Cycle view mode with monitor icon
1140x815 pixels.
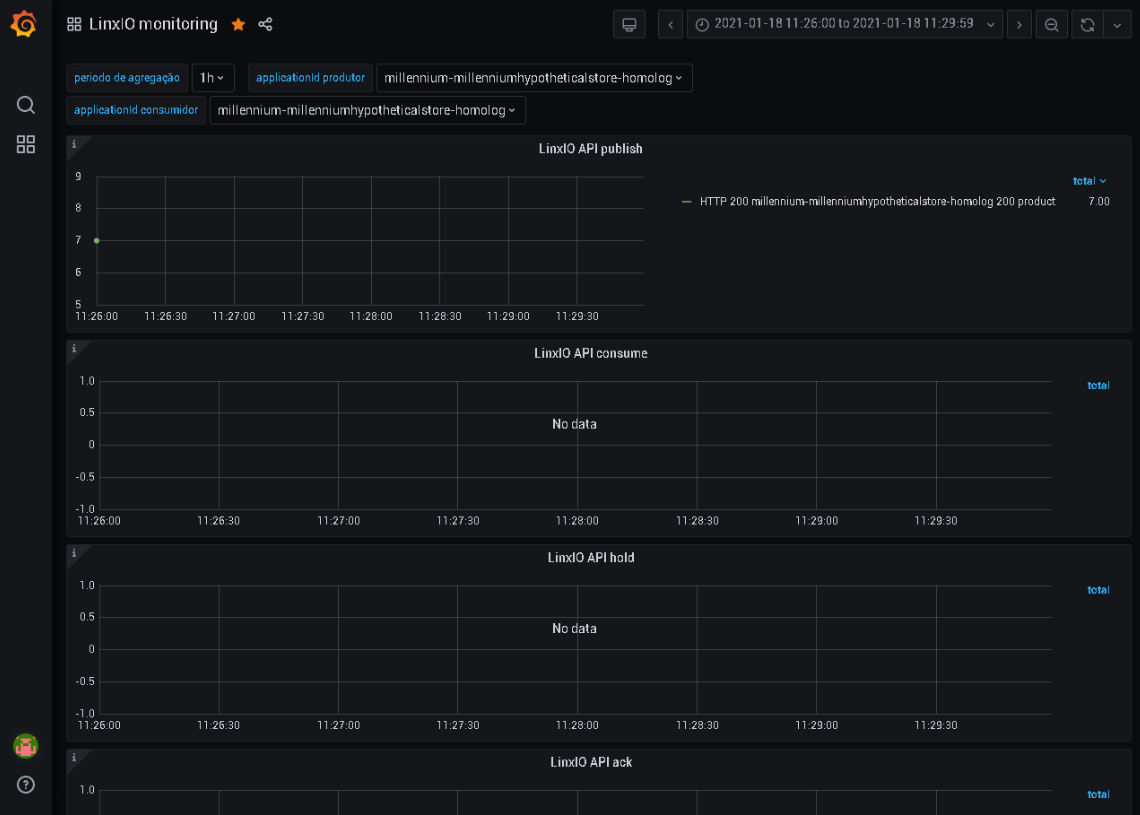click(x=629, y=25)
